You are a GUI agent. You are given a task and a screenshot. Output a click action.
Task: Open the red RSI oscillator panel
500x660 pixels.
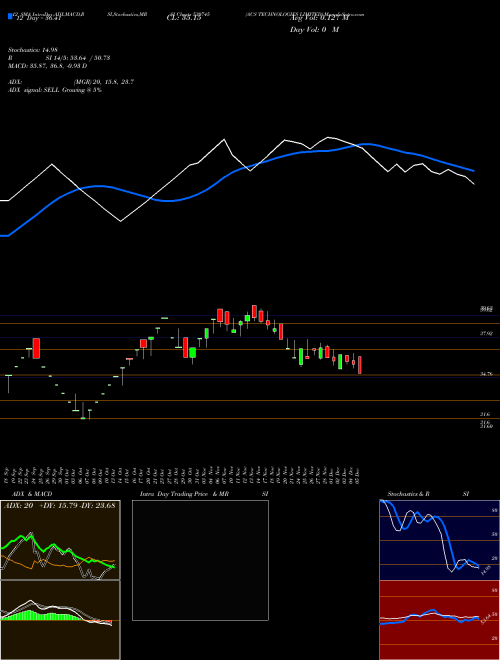(x=440, y=620)
